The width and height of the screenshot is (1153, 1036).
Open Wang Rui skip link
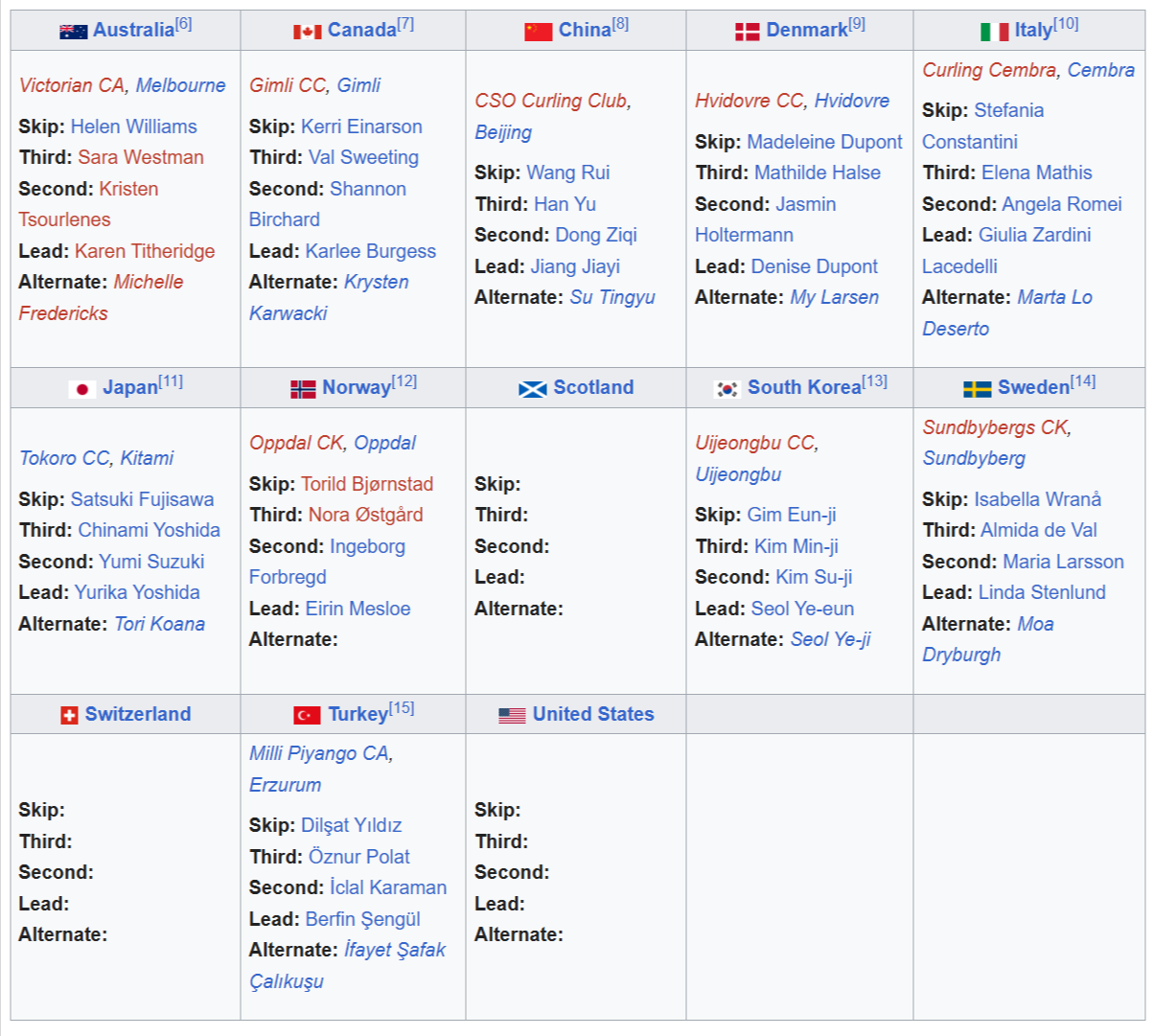click(x=568, y=173)
